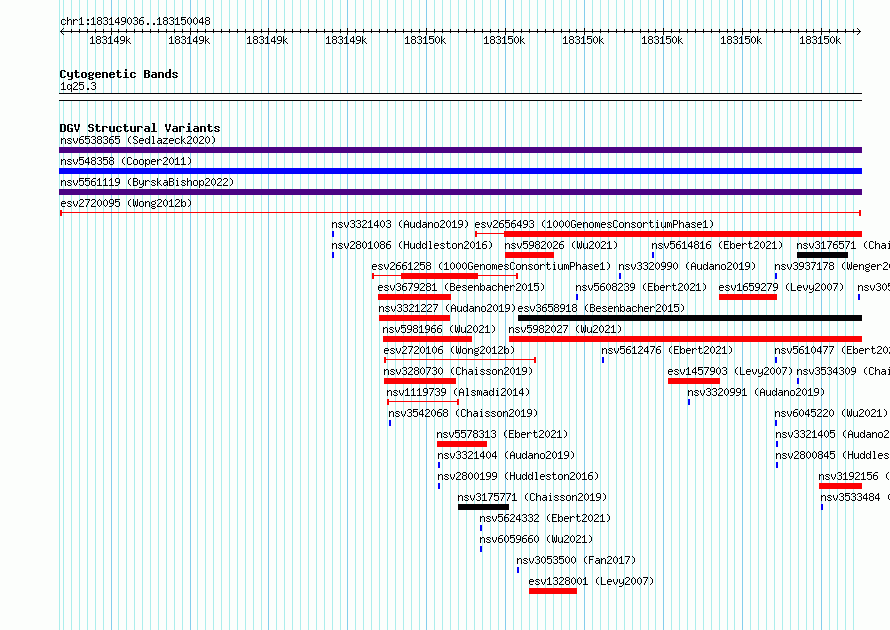
Task: Click the black bar of esv3658918 (Besenbacher2015)
Action: (x=690, y=318)
